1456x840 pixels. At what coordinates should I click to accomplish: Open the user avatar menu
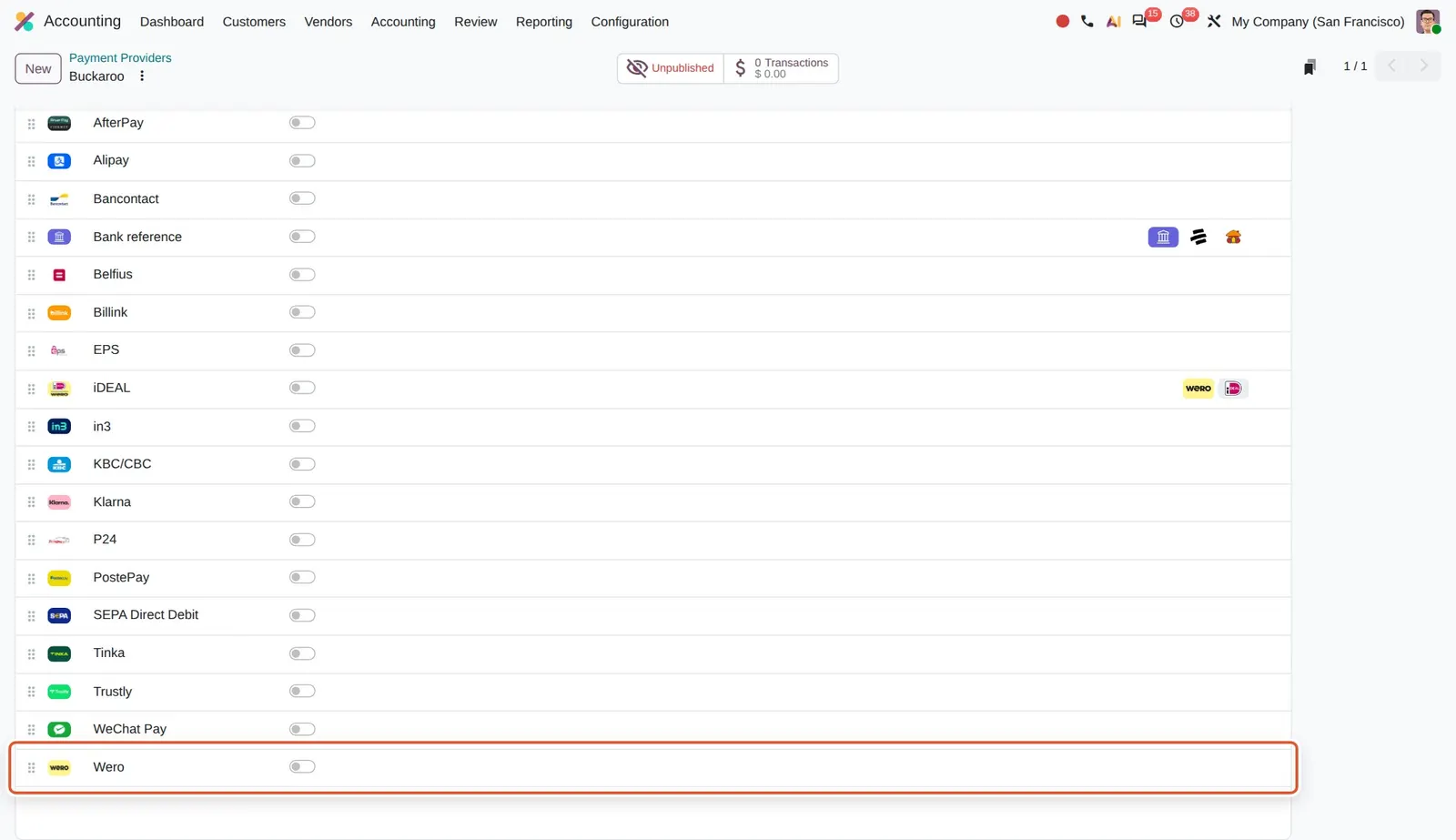(x=1428, y=21)
